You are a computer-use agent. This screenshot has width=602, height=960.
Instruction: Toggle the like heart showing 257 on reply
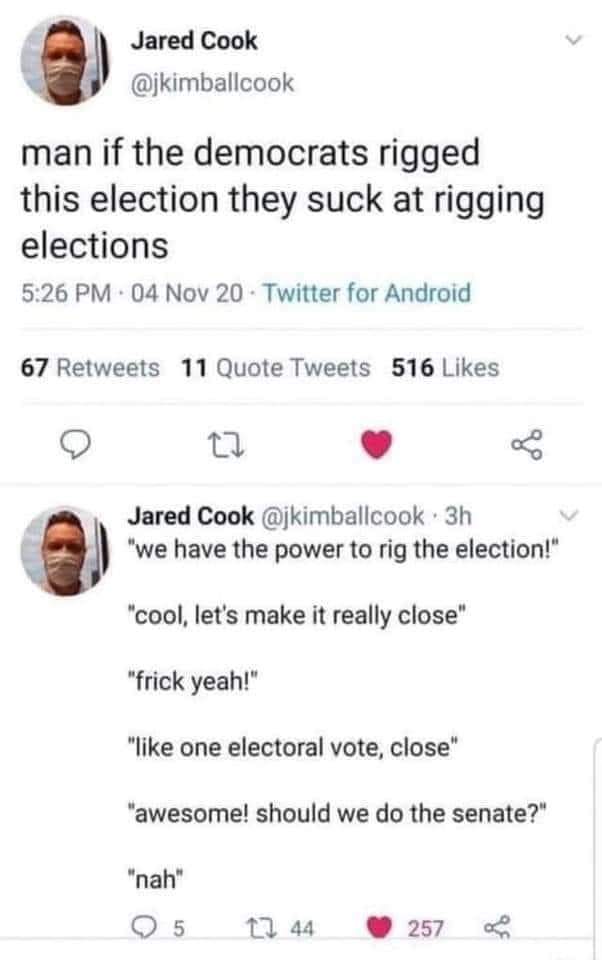pyautogui.click(x=405, y=928)
